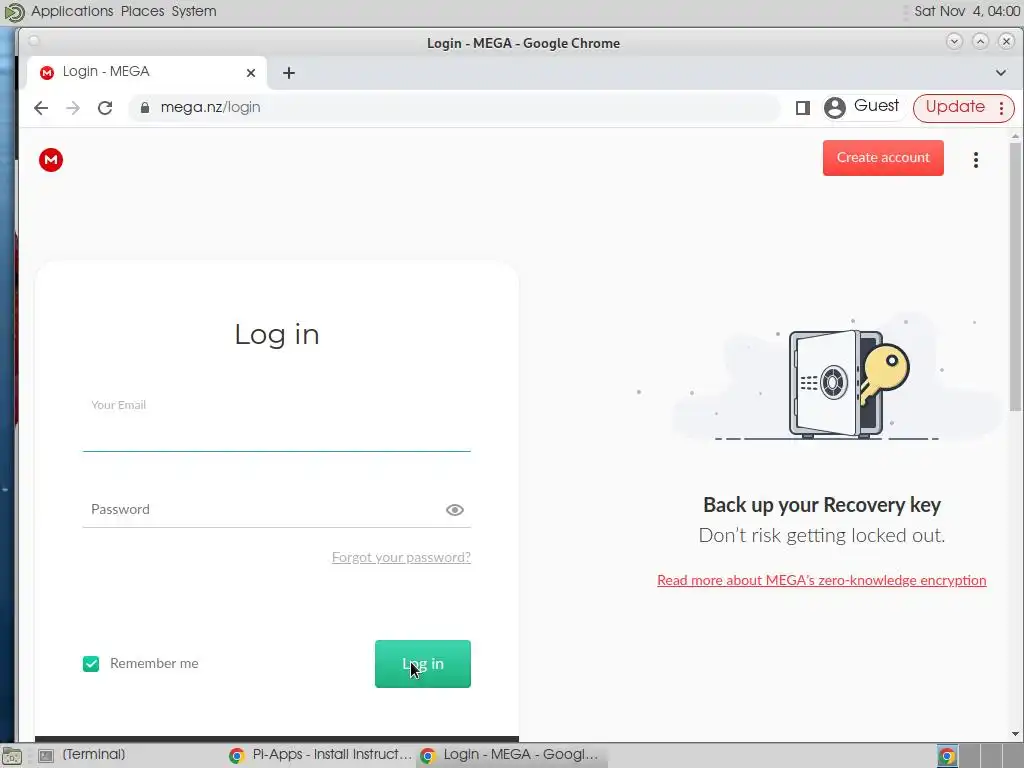1024x768 pixels.
Task: Open zero-knowledge encryption link
Action: tap(822, 581)
